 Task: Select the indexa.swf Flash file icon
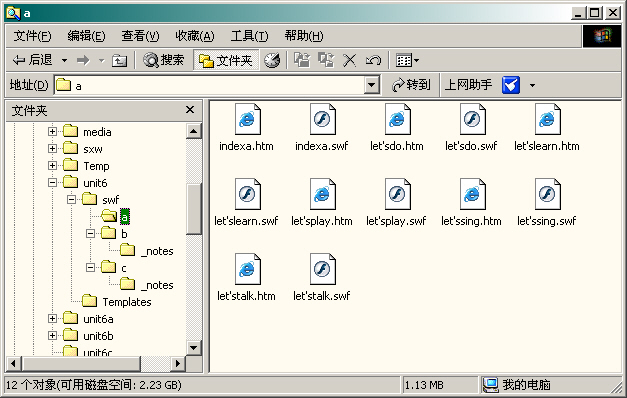pyautogui.click(x=322, y=119)
